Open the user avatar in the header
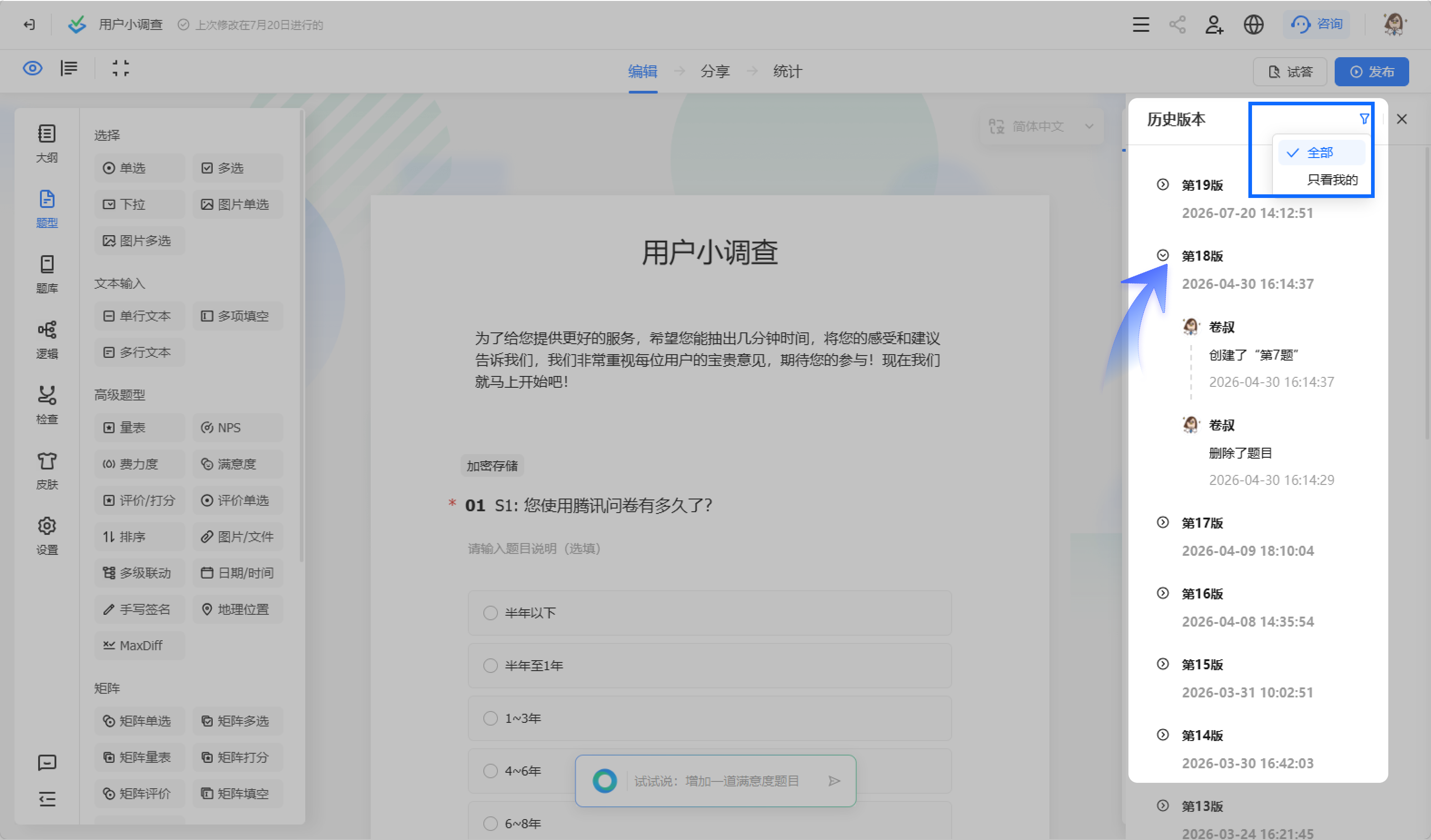 (x=1394, y=25)
